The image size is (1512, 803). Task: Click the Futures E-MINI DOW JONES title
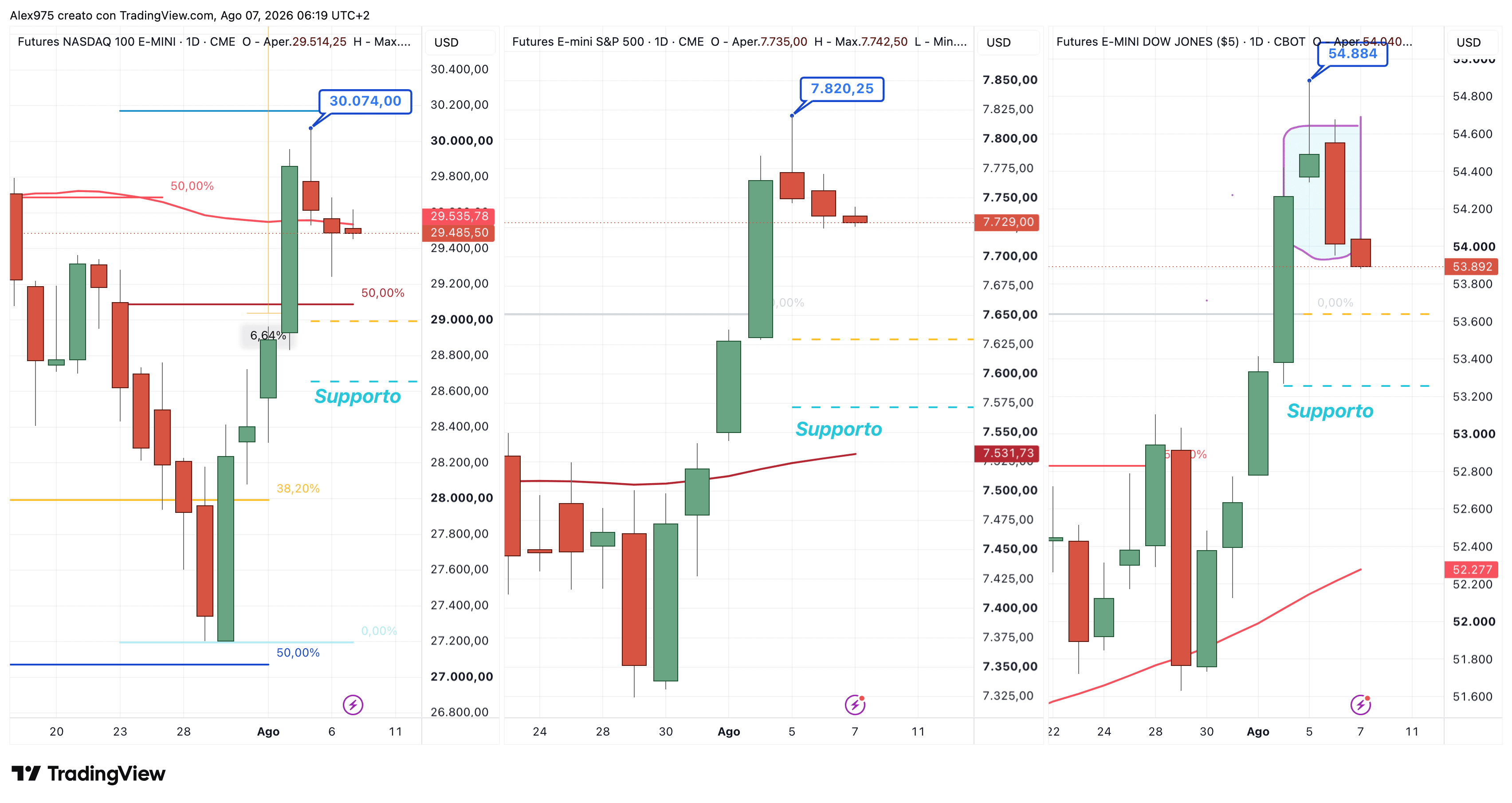1147,42
